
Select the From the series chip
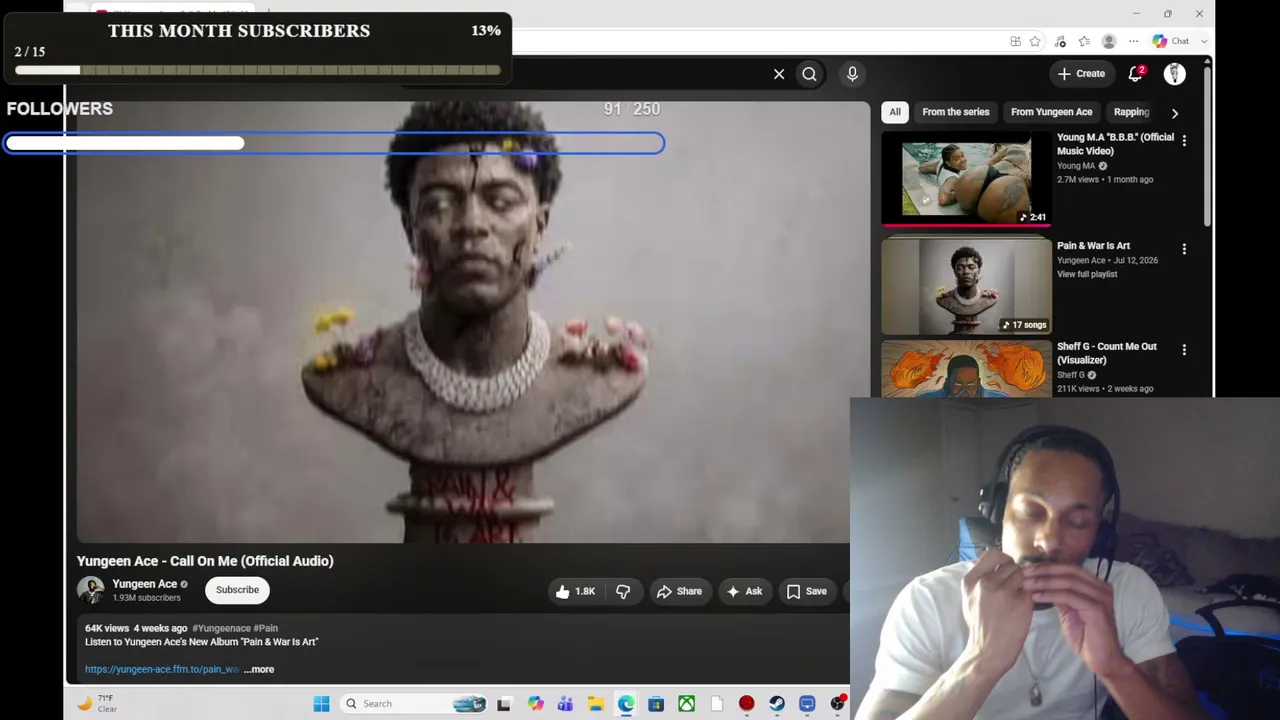coord(956,112)
